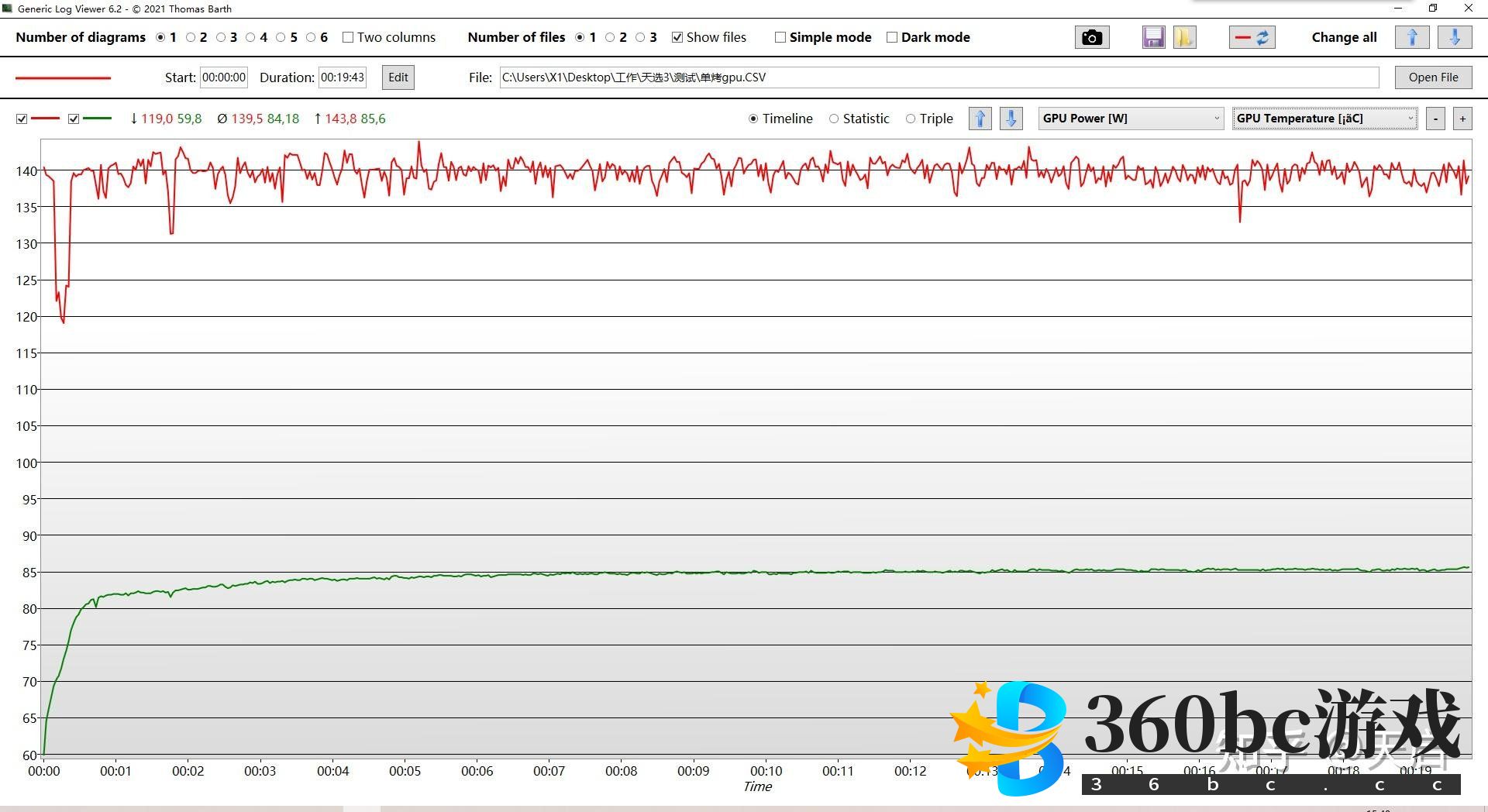
Task: Select 3 for number of diagrams
Action: pyautogui.click(x=222, y=37)
